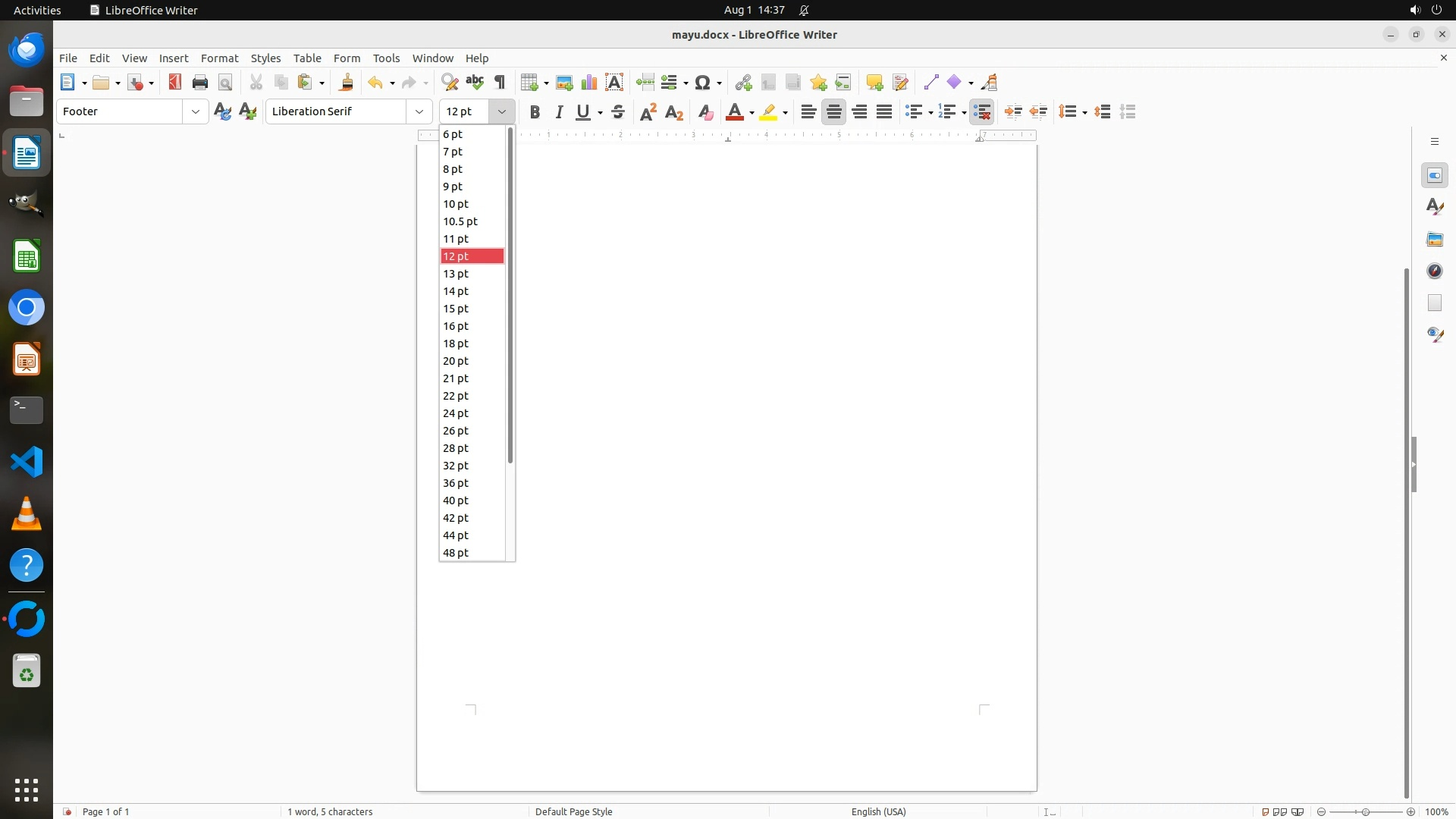Click the English (USA) language status field
Image resolution: width=1456 pixels, height=819 pixels.
878,811
